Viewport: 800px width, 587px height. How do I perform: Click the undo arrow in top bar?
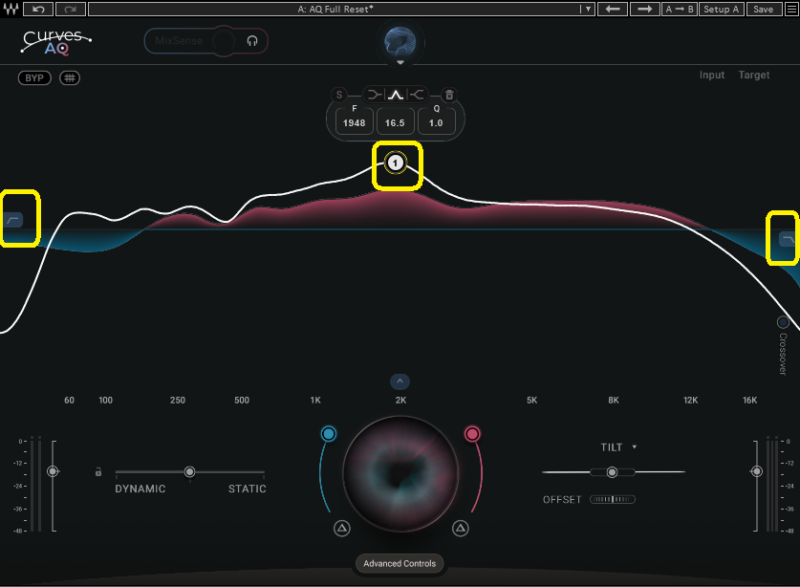tap(38, 9)
